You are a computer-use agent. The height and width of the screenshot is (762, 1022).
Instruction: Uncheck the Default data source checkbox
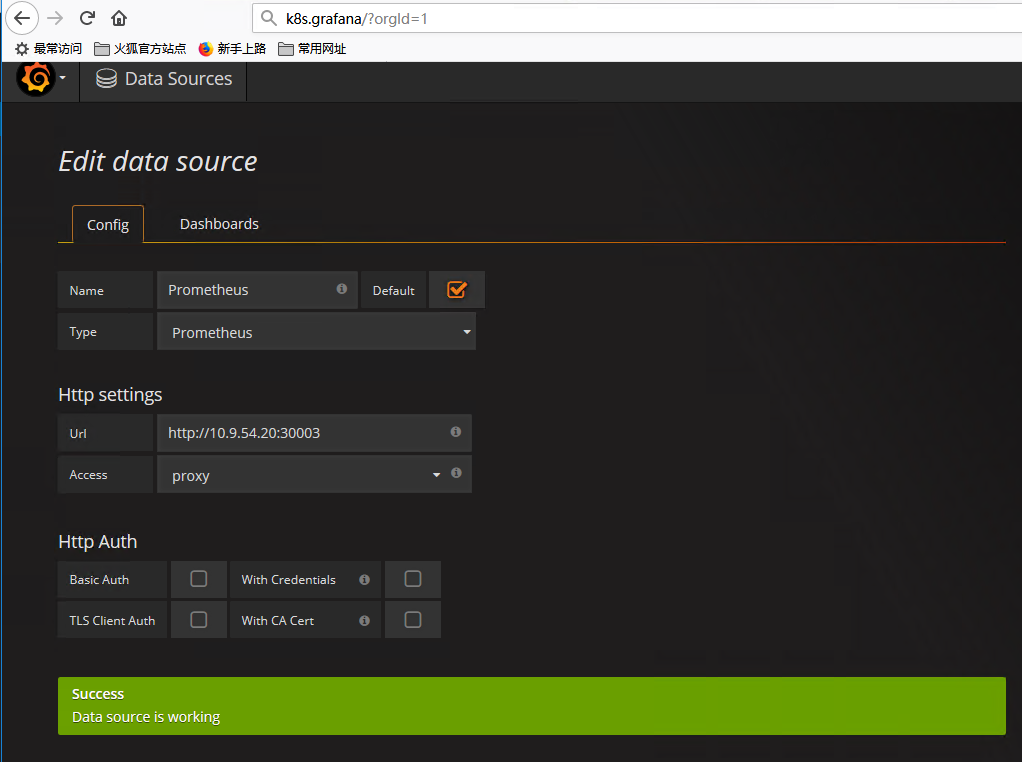(x=457, y=289)
